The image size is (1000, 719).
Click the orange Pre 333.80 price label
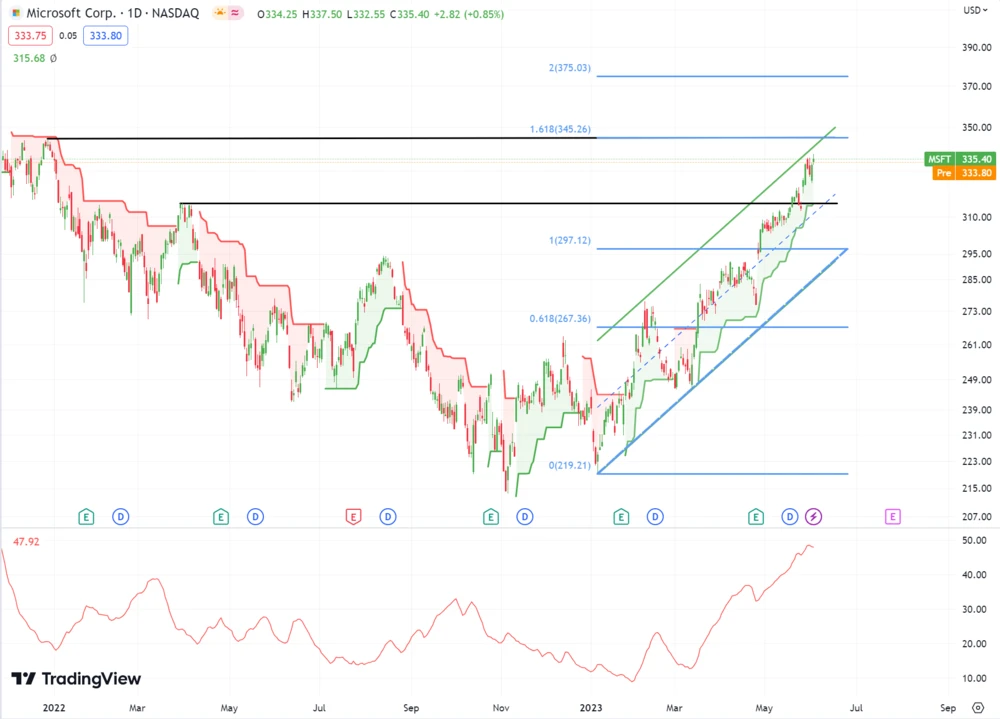[959, 173]
